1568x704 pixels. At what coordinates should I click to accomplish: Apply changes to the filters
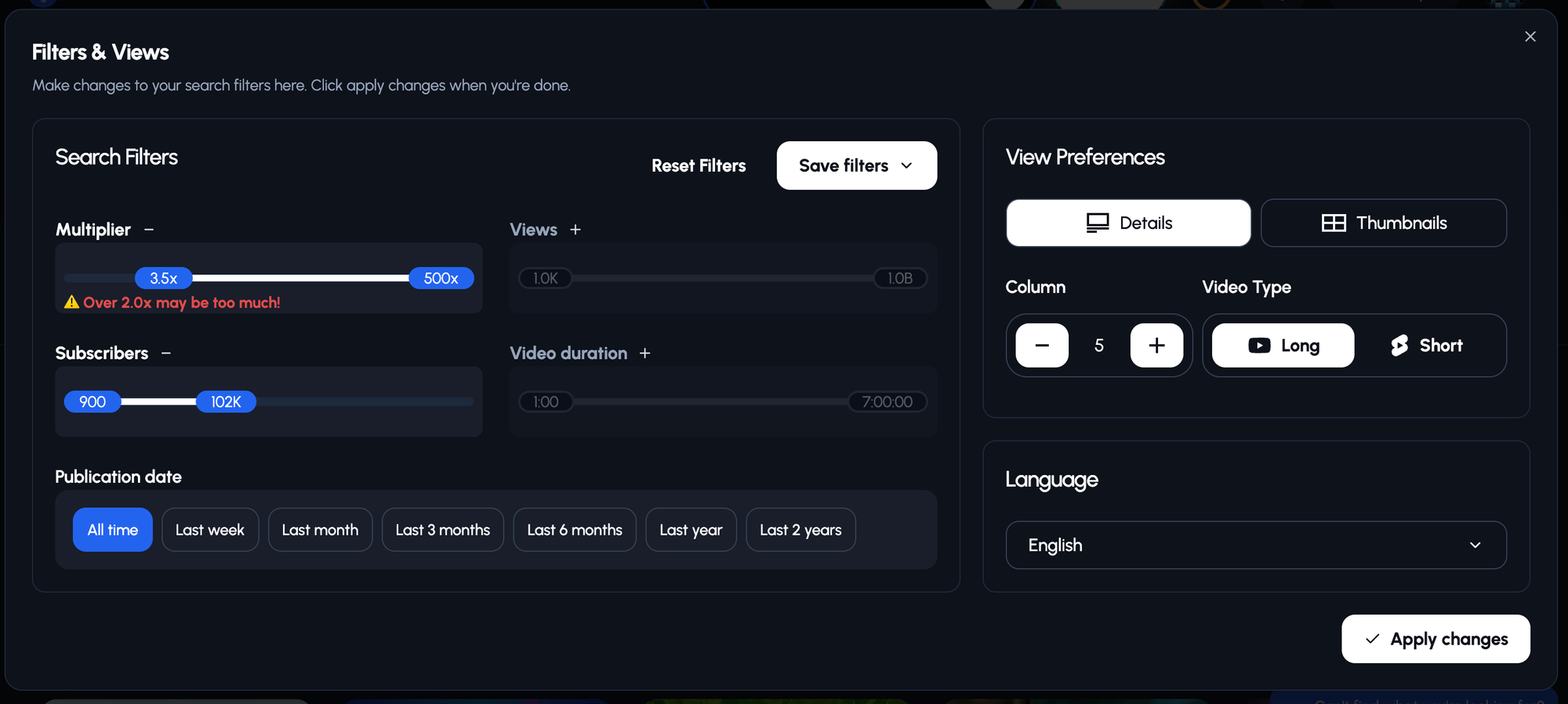pos(1435,639)
